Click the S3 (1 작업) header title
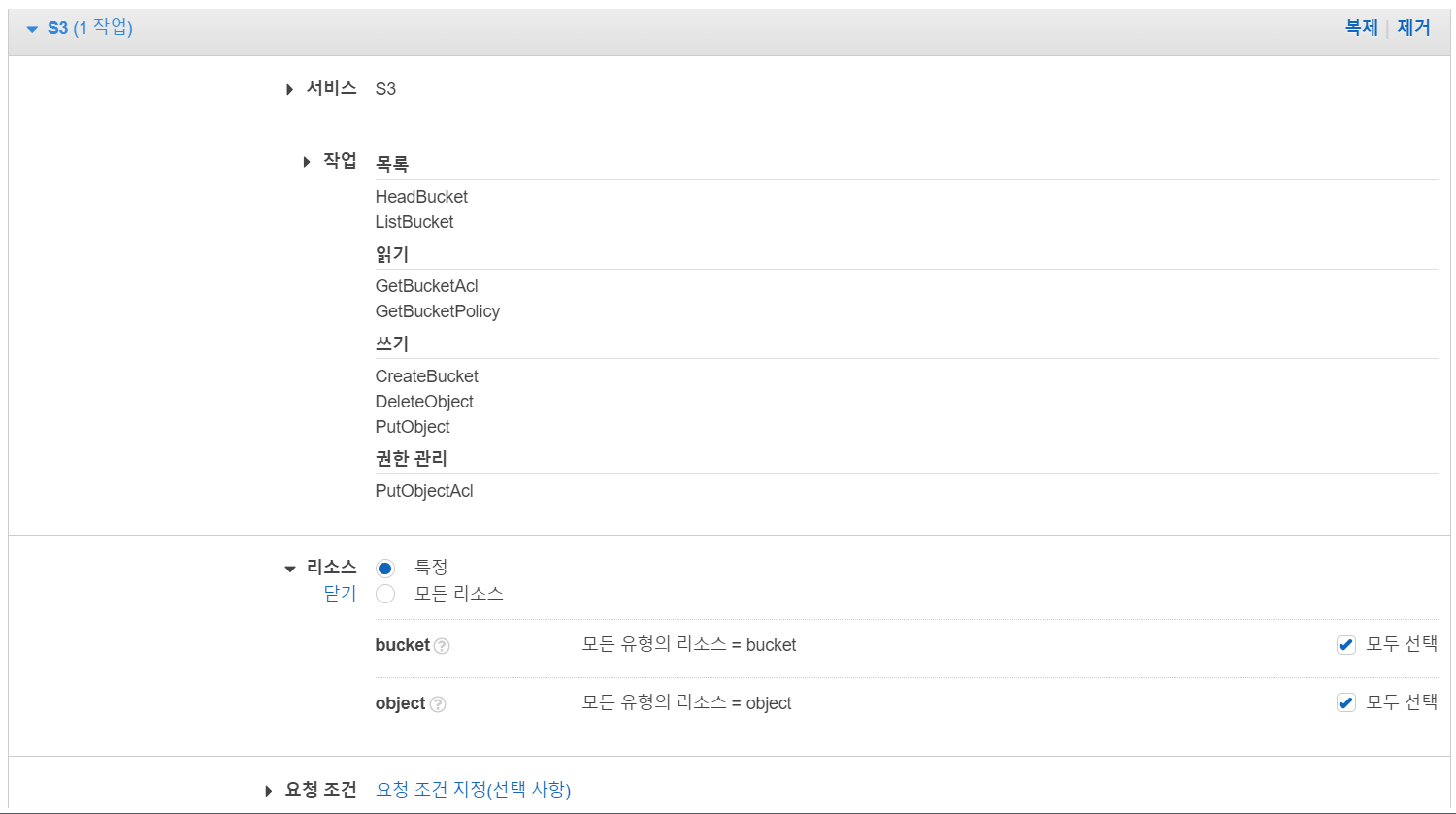 click(89, 28)
